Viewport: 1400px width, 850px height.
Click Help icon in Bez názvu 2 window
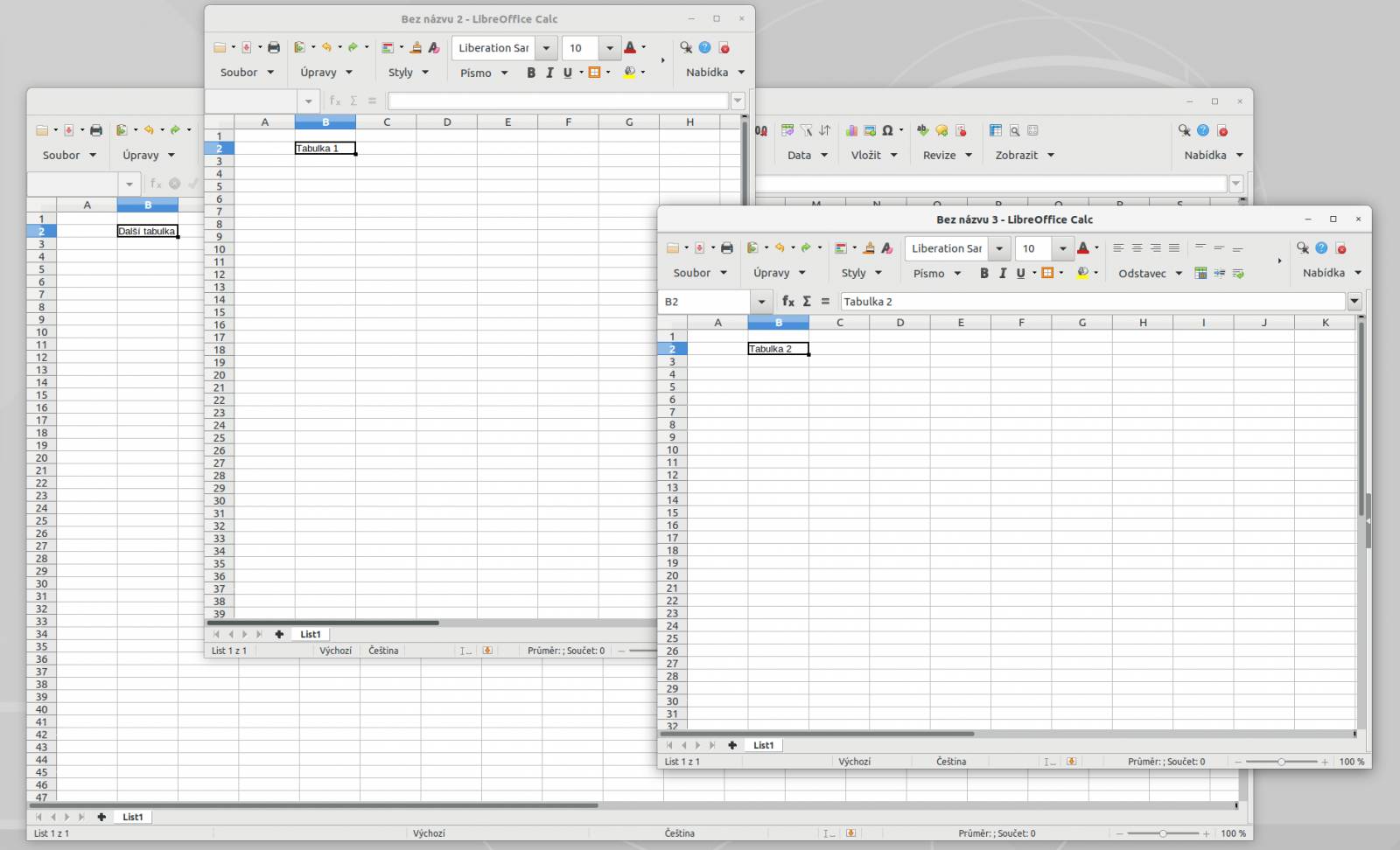(x=704, y=48)
